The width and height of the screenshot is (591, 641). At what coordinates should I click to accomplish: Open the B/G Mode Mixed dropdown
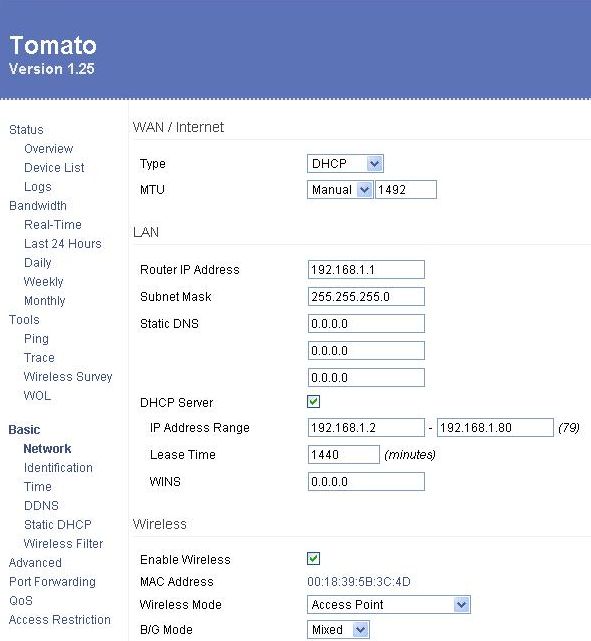pos(338,630)
